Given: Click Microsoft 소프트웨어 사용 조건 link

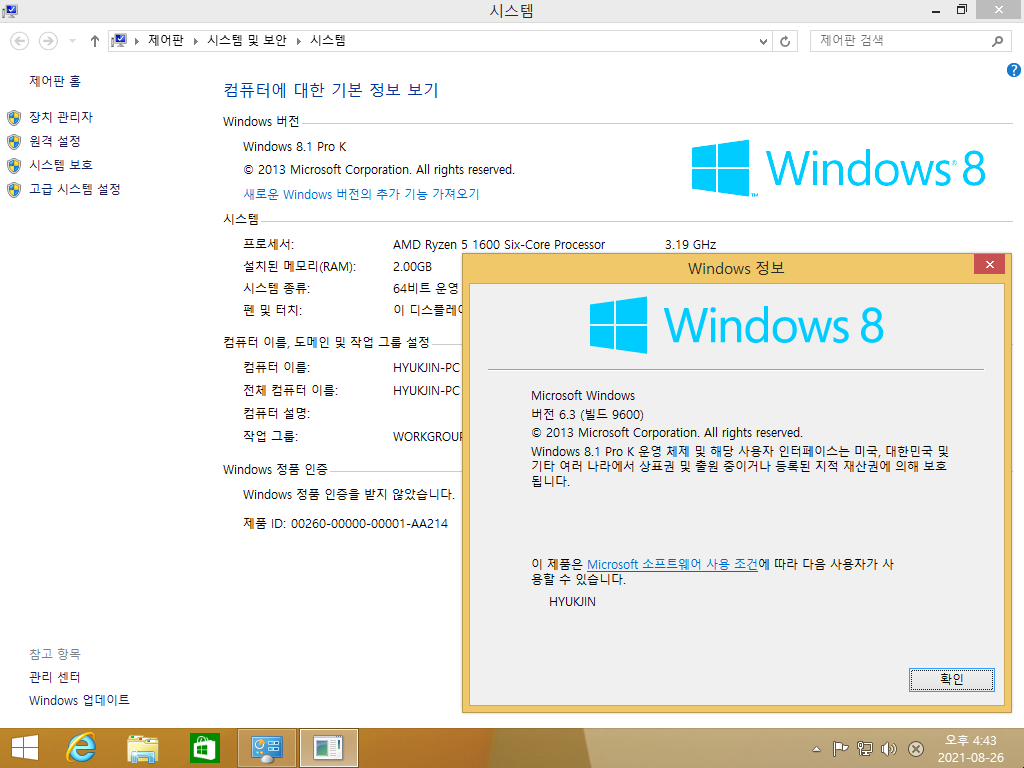Looking at the screenshot, I should 672,564.
